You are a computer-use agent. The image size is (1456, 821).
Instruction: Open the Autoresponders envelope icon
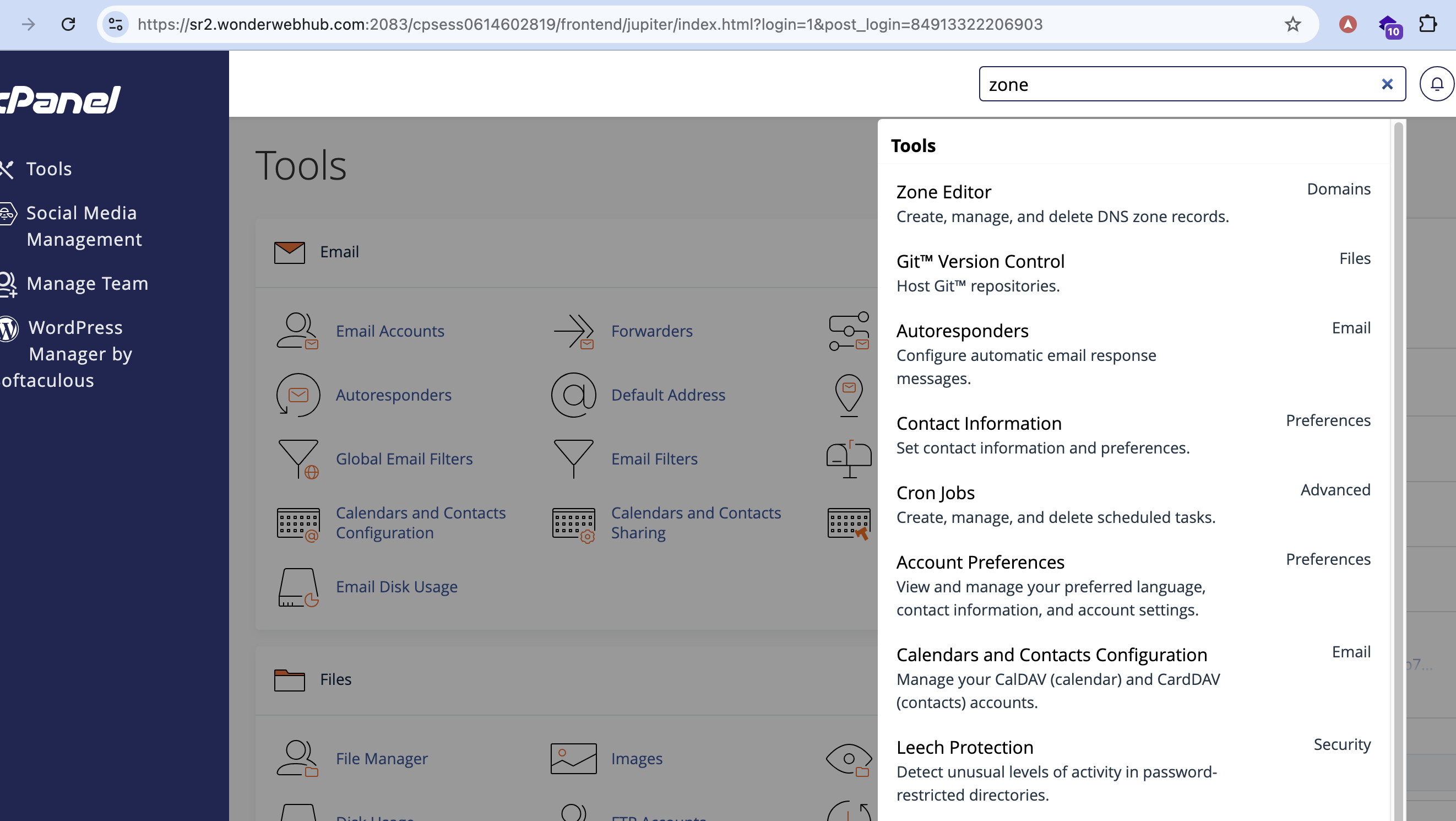(297, 395)
